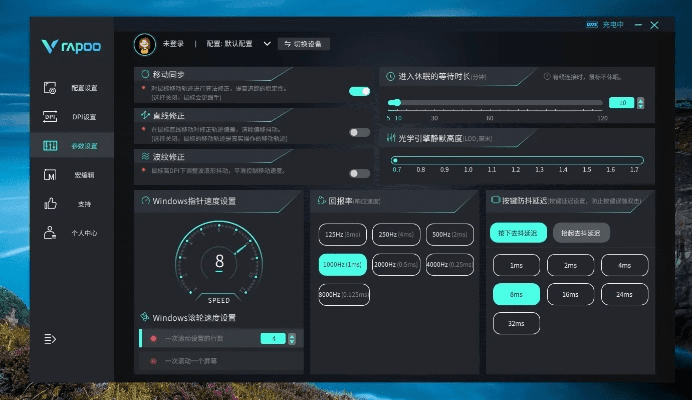Switch to the 按下去抖延迟 tab
Image resolution: width=692 pixels, height=400 pixels.
[518, 233]
